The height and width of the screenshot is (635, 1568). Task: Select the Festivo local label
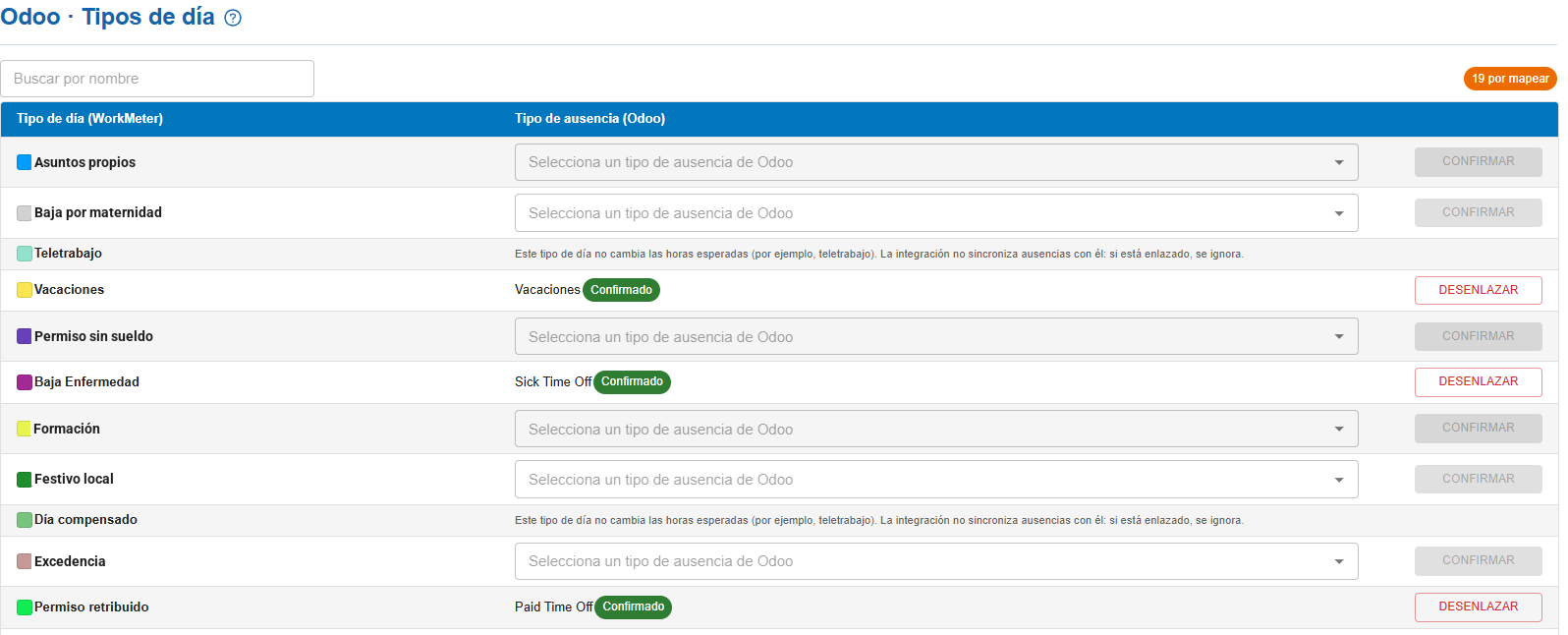pyautogui.click(x=74, y=479)
